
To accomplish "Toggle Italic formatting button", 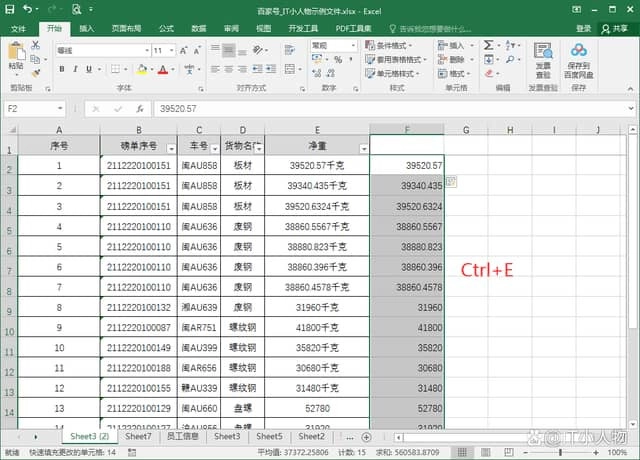I will [x=75, y=69].
